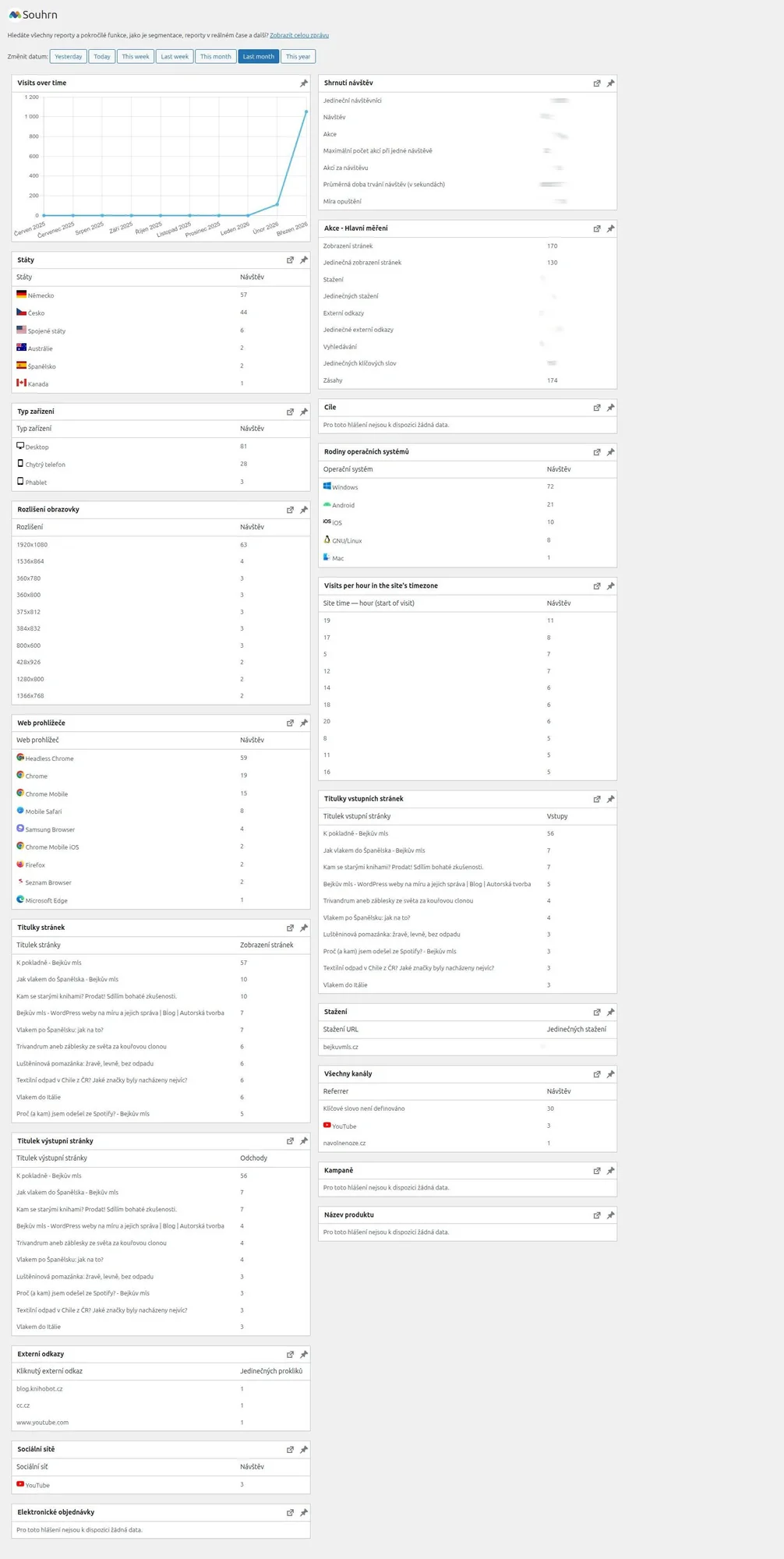Pin the Státy widget
The height and width of the screenshot is (1559, 784).
tap(304, 260)
